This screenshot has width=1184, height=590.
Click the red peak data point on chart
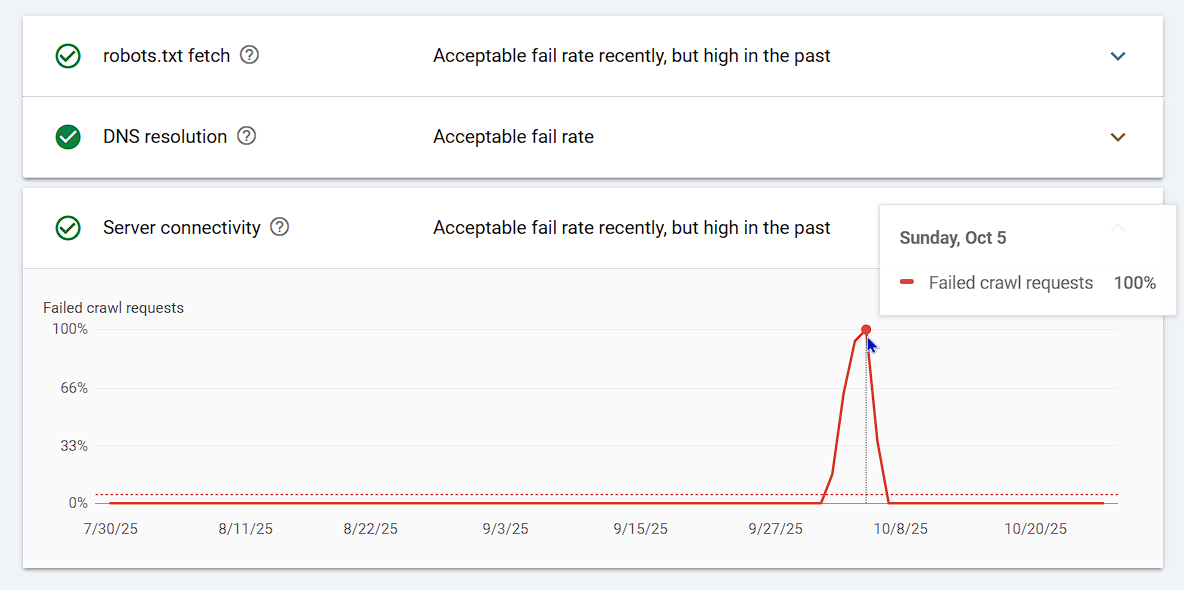click(x=866, y=330)
